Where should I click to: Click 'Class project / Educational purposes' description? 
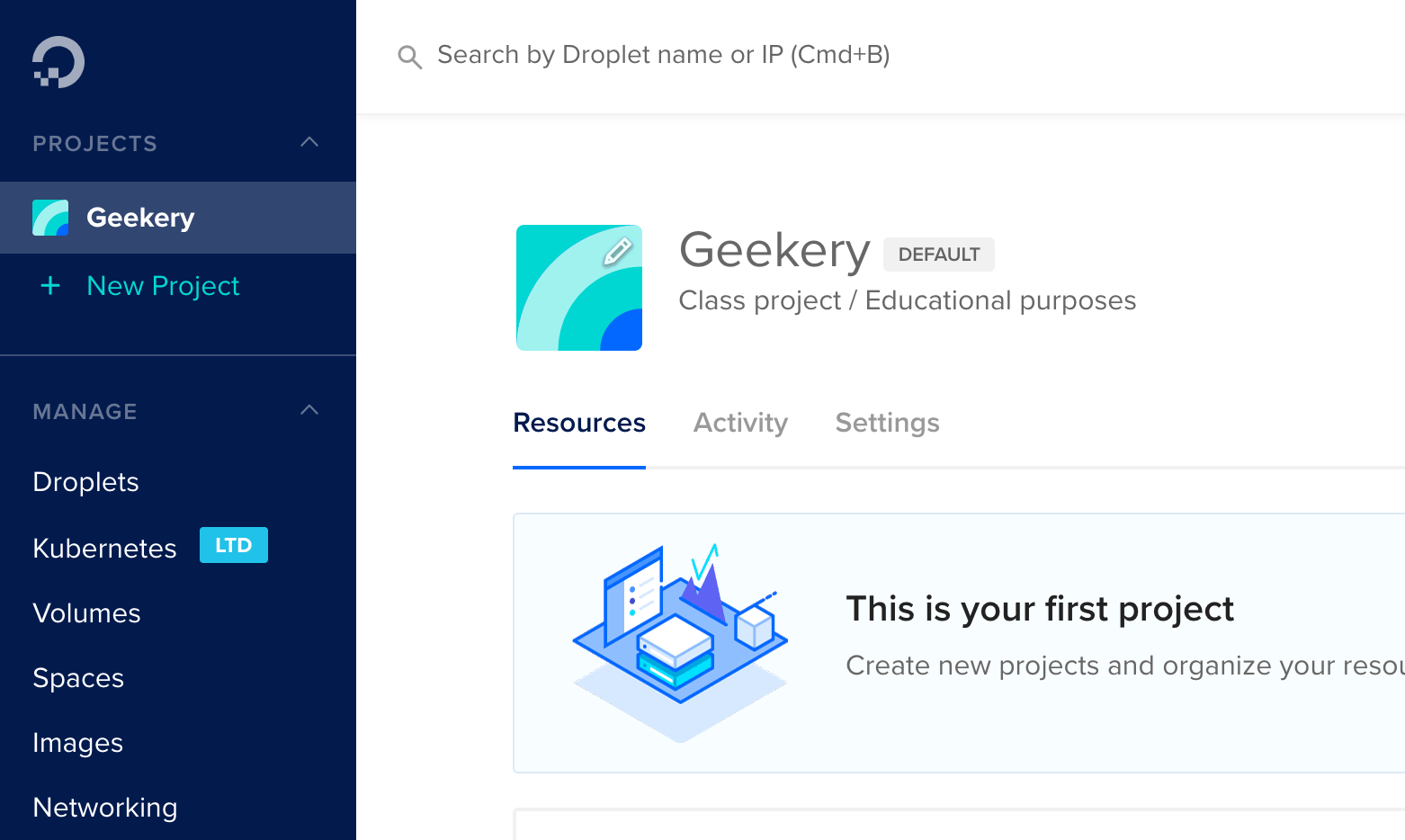[908, 300]
